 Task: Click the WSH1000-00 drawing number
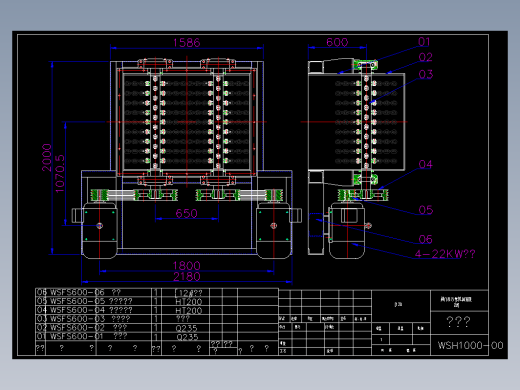click(470, 345)
